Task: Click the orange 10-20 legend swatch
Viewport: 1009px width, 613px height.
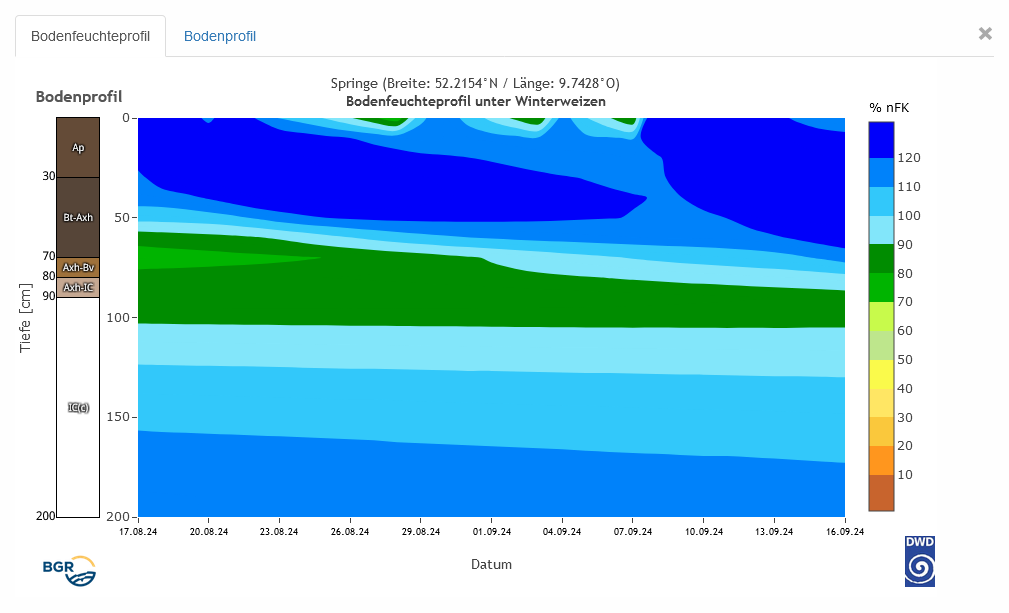Action: (881, 460)
